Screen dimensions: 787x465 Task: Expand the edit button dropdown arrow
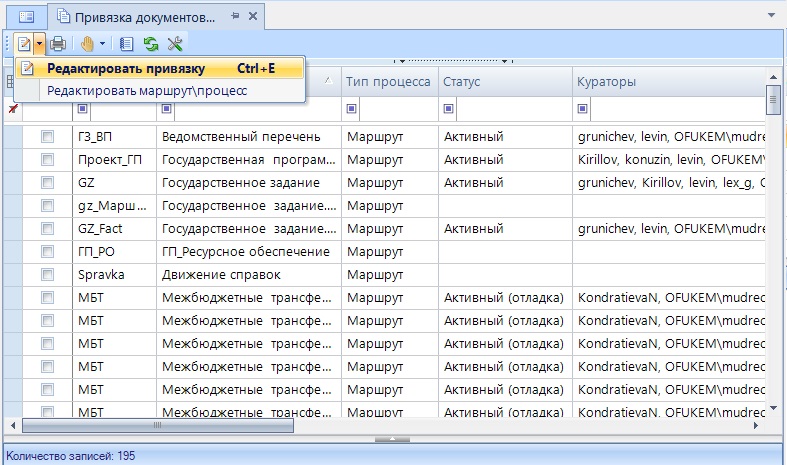(39, 44)
